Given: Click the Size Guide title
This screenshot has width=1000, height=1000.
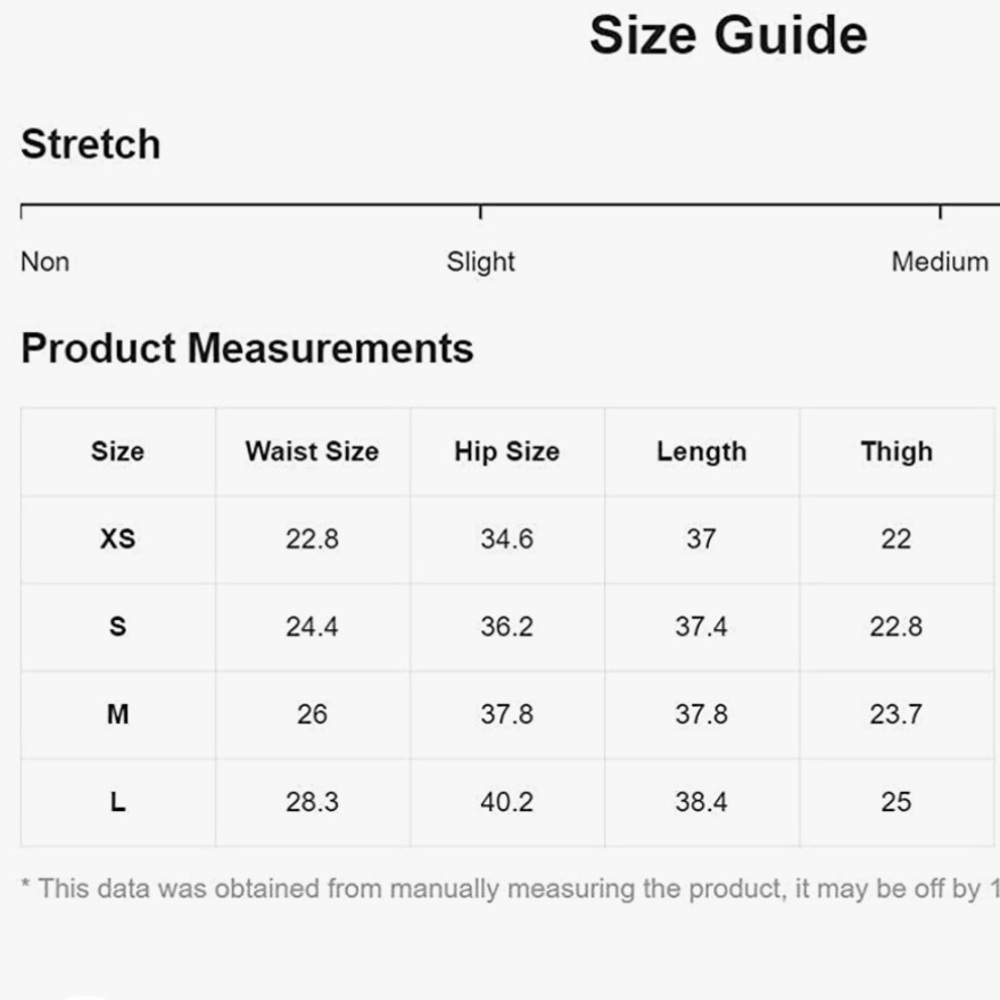Looking at the screenshot, I should click(728, 36).
